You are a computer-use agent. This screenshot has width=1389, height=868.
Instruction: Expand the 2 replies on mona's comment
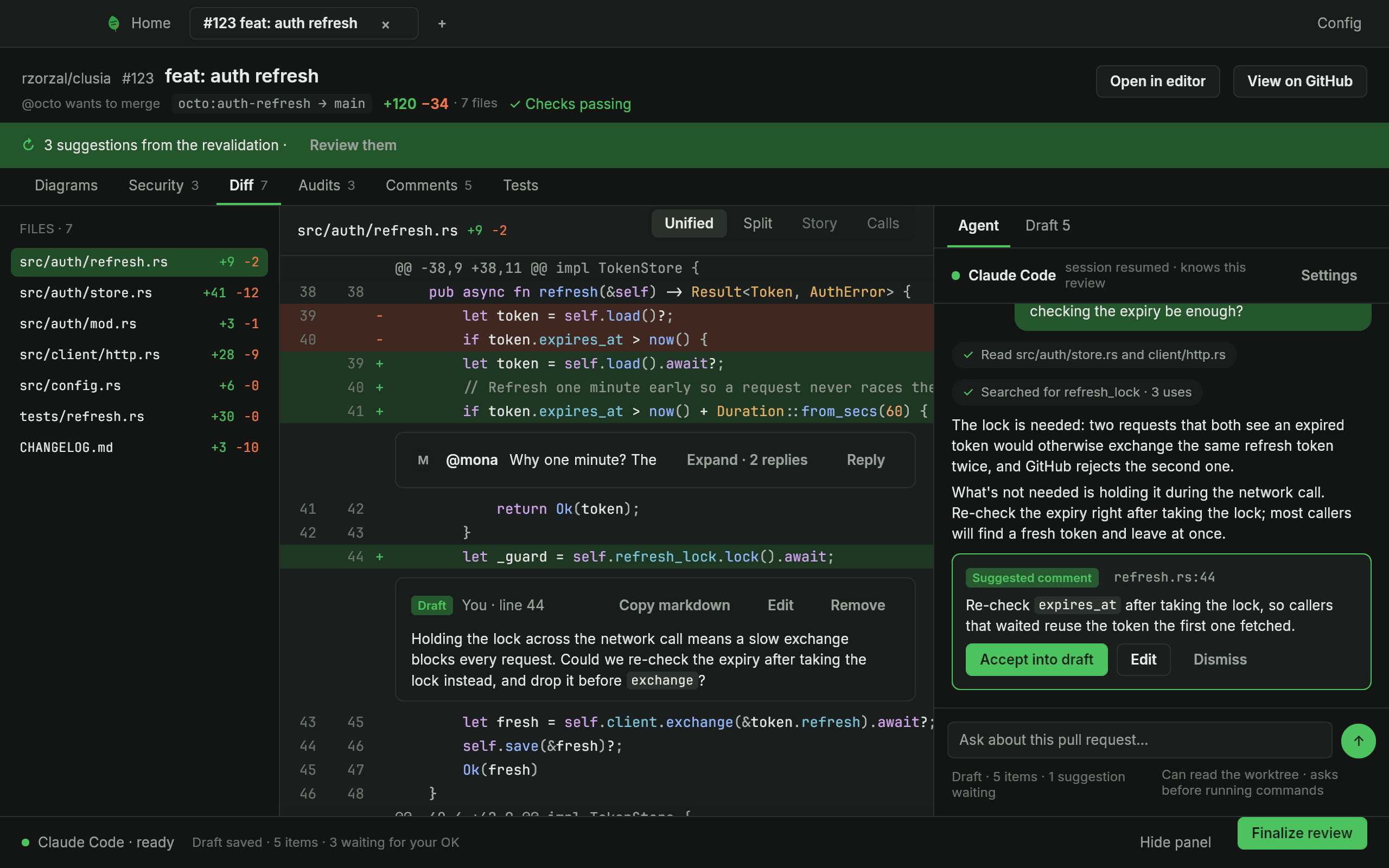coord(747,460)
